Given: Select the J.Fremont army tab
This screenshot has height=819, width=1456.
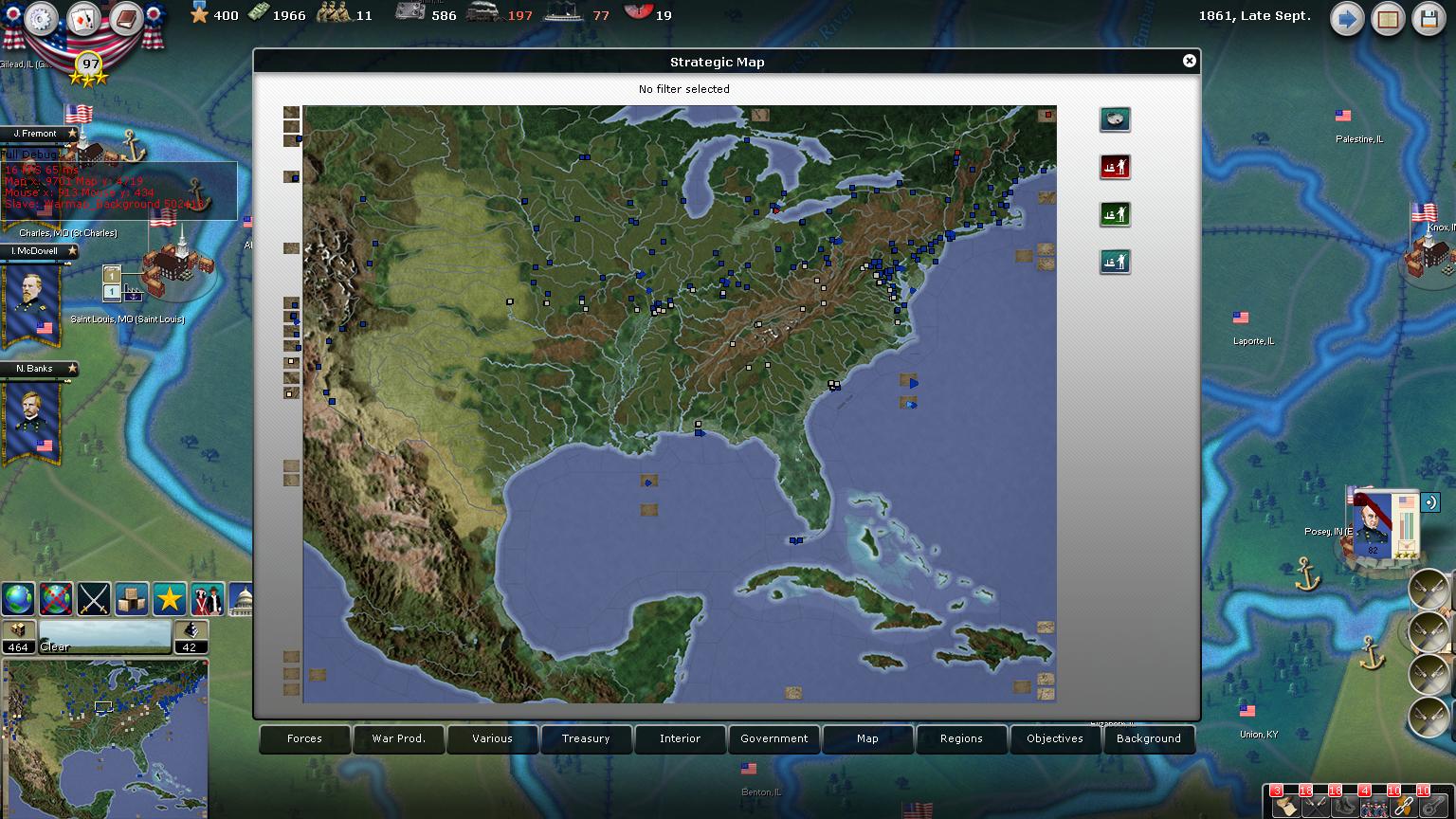Looking at the screenshot, I should pyautogui.click(x=38, y=134).
